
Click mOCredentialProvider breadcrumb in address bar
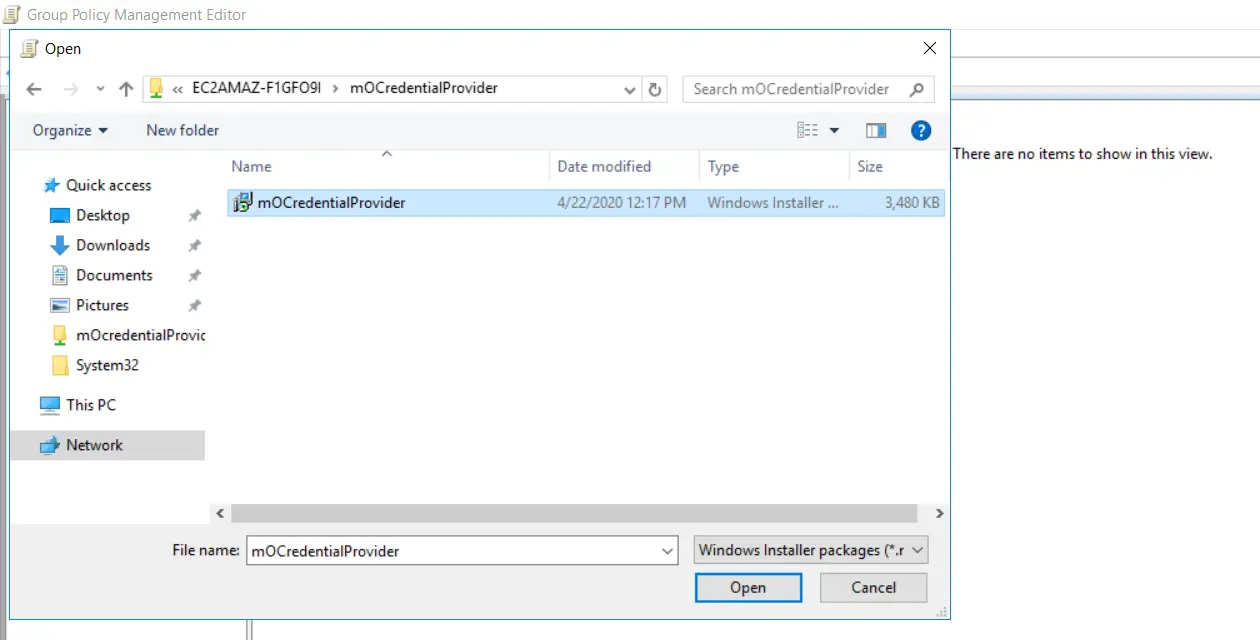point(424,88)
